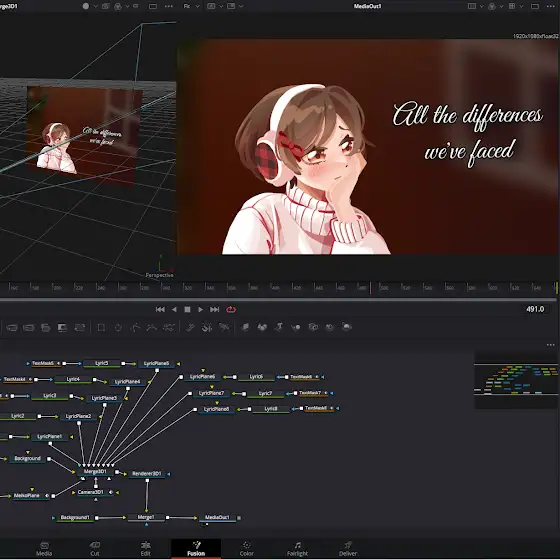Switch to the Deliver page
Screen dimensions: 560x560
click(348, 549)
